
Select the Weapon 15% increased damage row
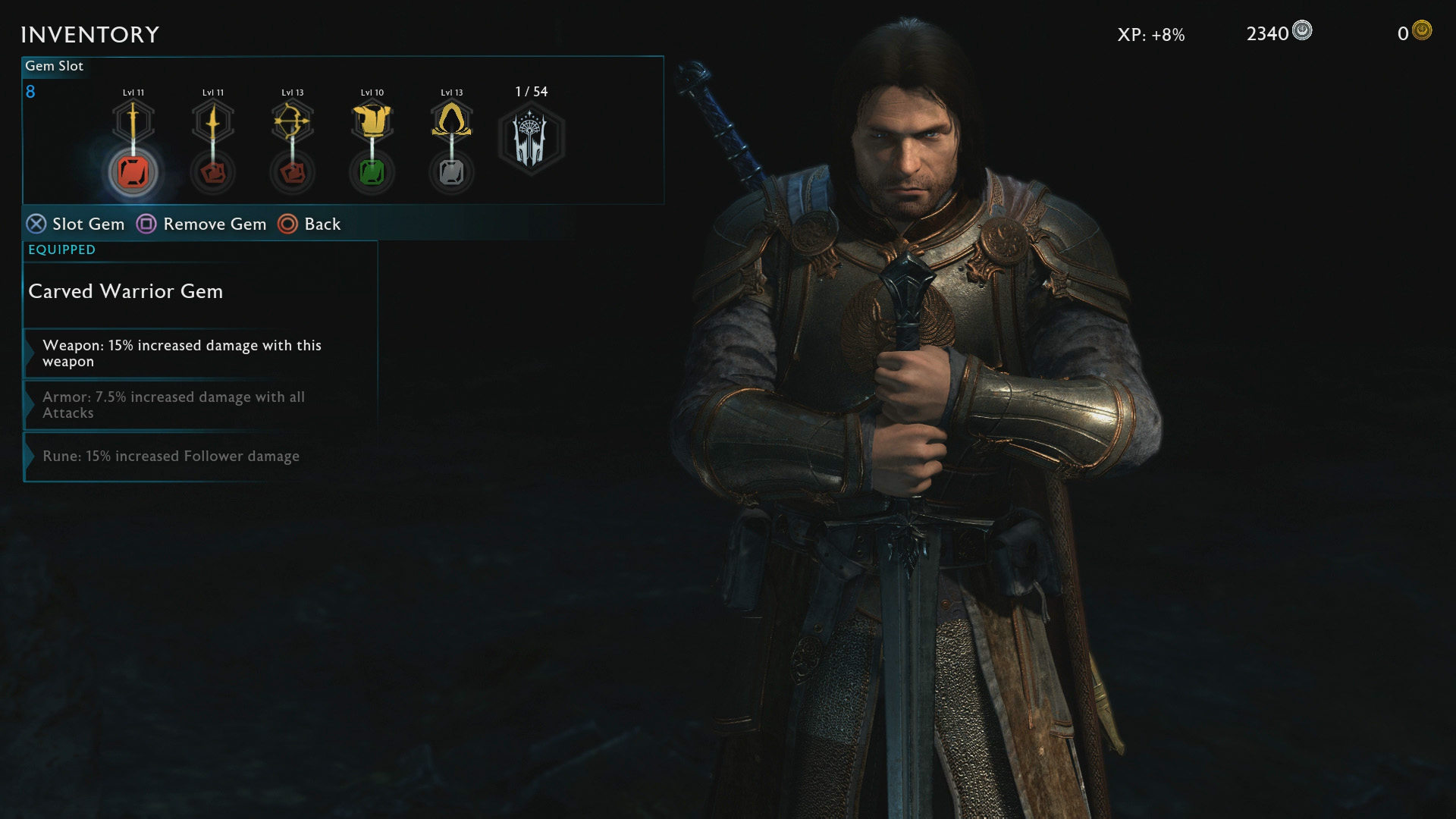(200, 353)
